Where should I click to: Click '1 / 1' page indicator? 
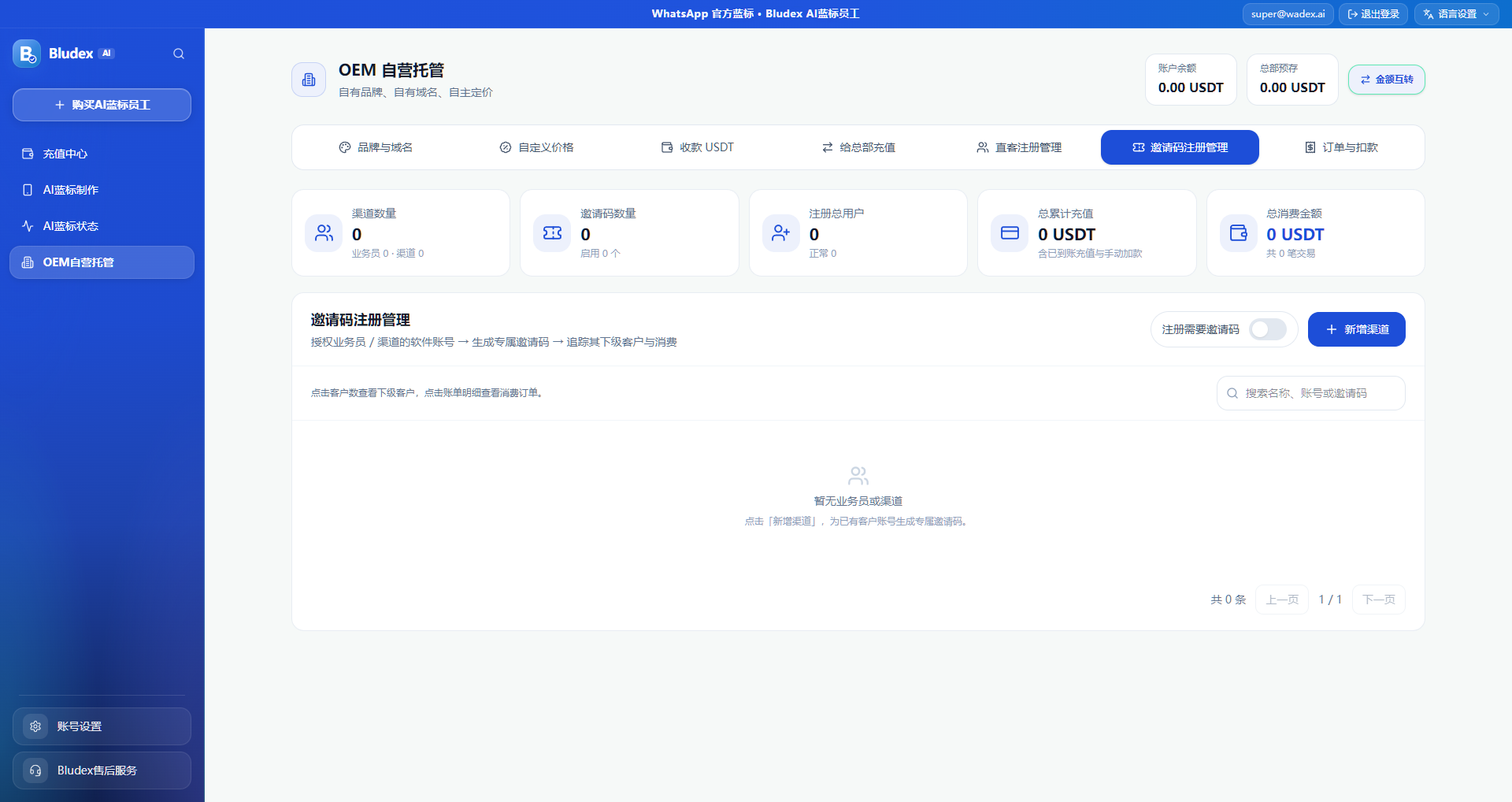tap(1330, 600)
